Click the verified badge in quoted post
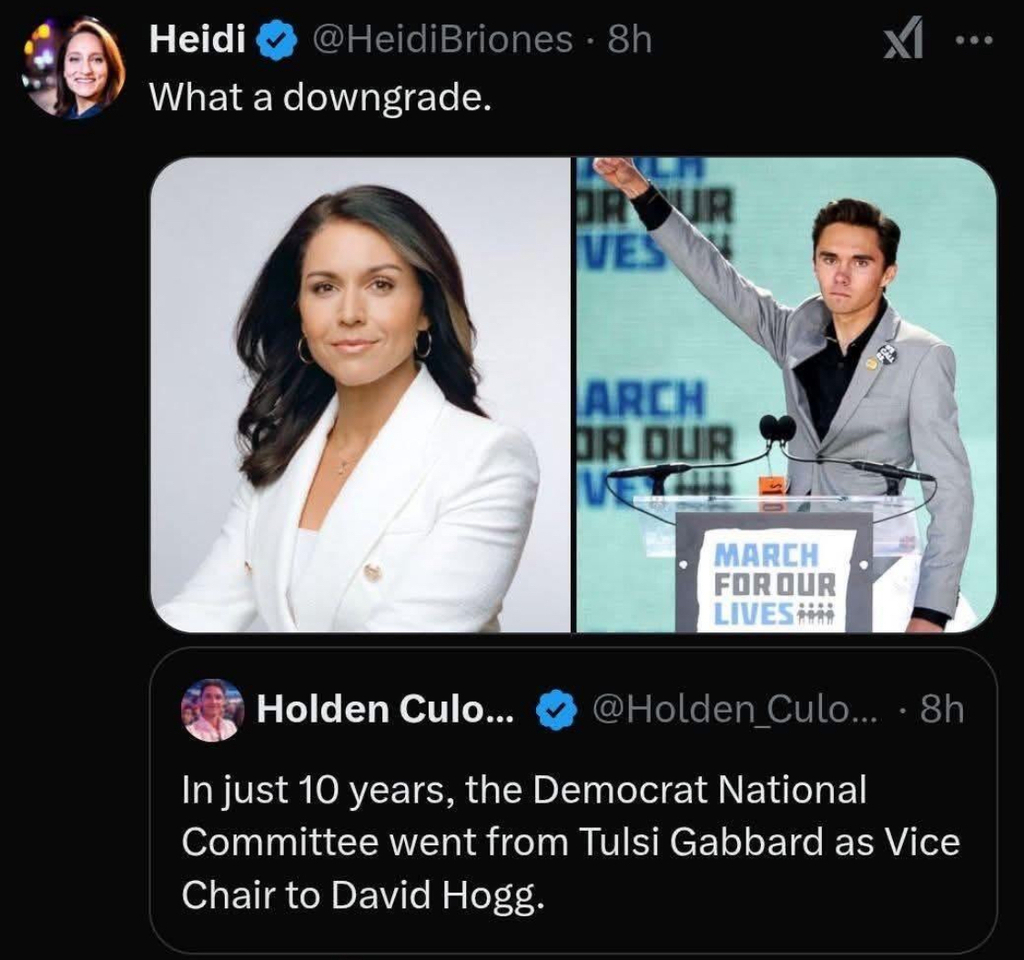The image size is (1024, 960). pyautogui.click(x=555, y=709)
